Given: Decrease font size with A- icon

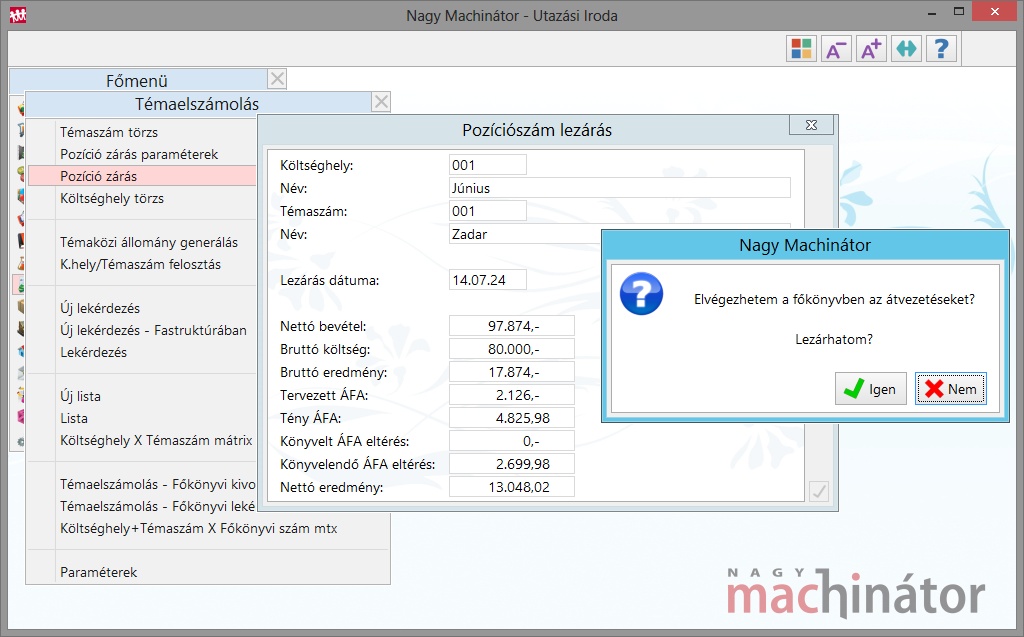Looking at the screenshot, I should click(x=836, y=49).
